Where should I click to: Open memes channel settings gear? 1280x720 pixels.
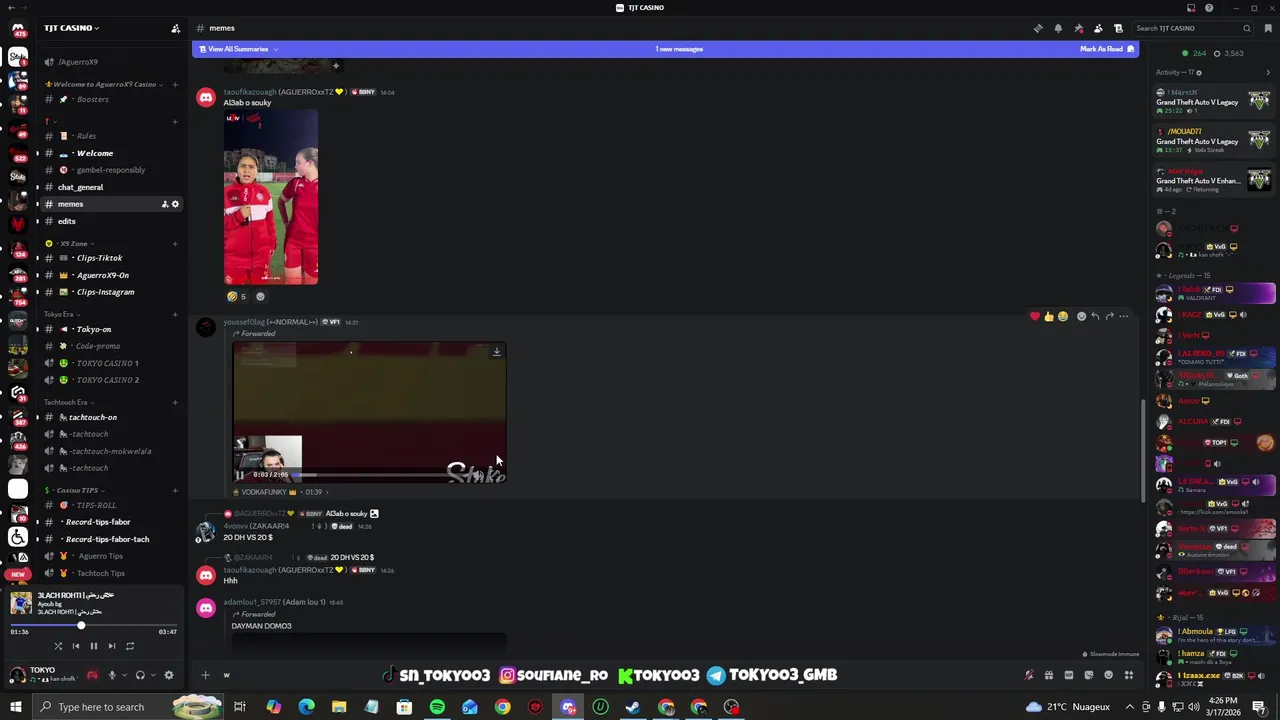coord(175,204)
